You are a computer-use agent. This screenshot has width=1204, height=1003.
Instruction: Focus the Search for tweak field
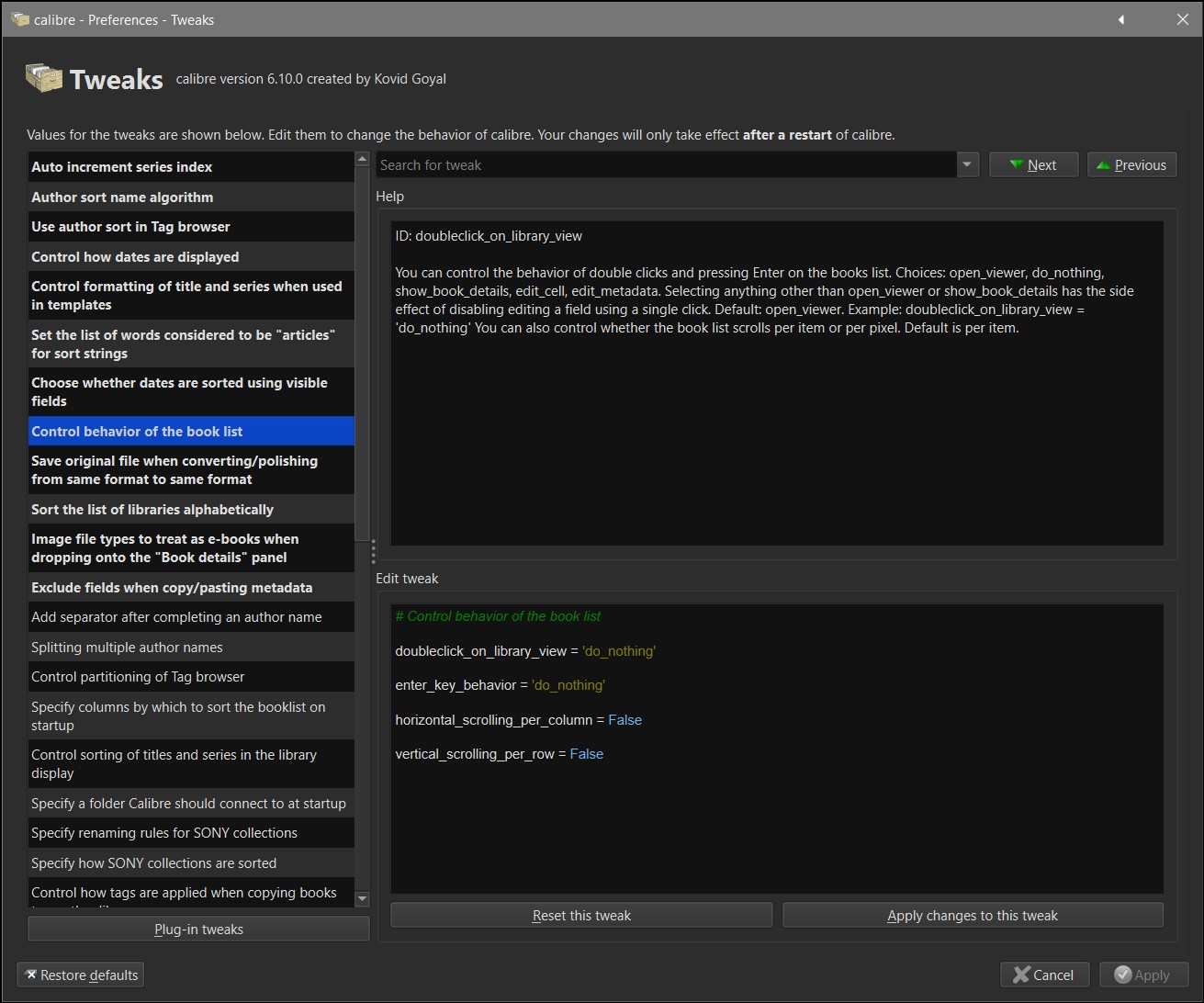tap(666, 165)
